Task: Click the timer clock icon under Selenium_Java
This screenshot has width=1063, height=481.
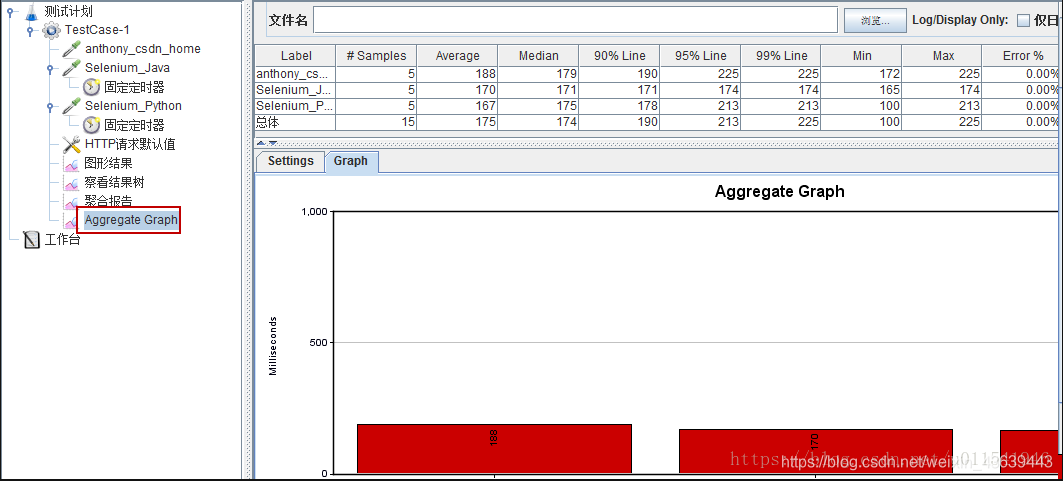Action: [x=92, y=87]
